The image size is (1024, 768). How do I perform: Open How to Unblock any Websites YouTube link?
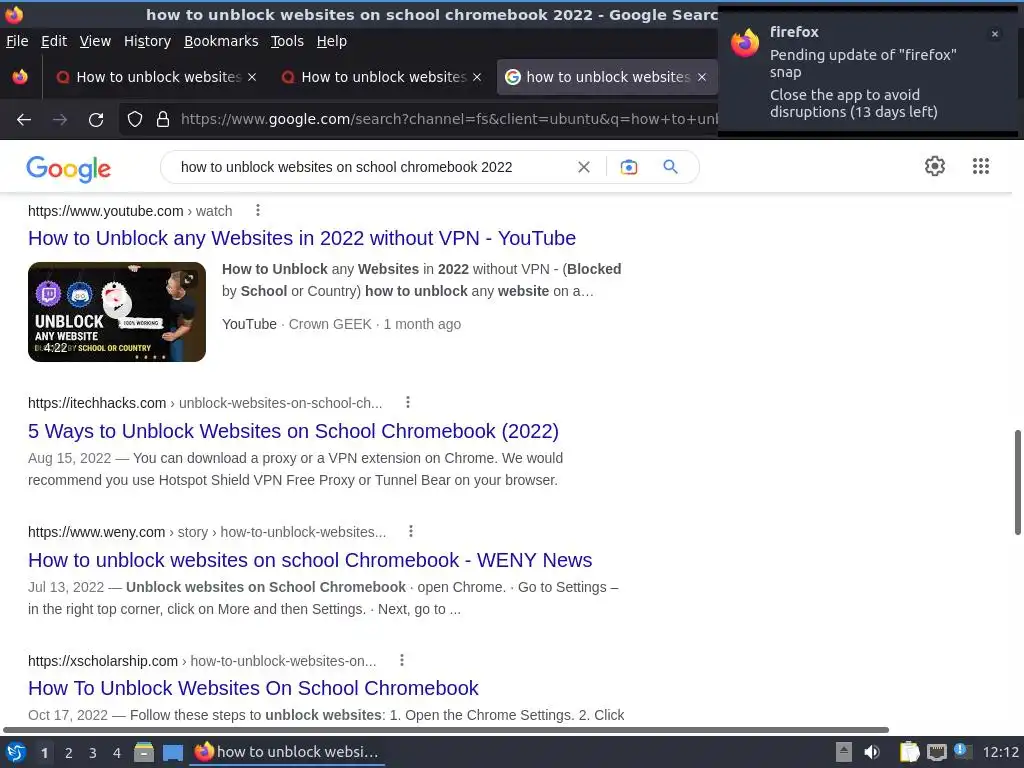pyautogui.click(x=302, y=238)
